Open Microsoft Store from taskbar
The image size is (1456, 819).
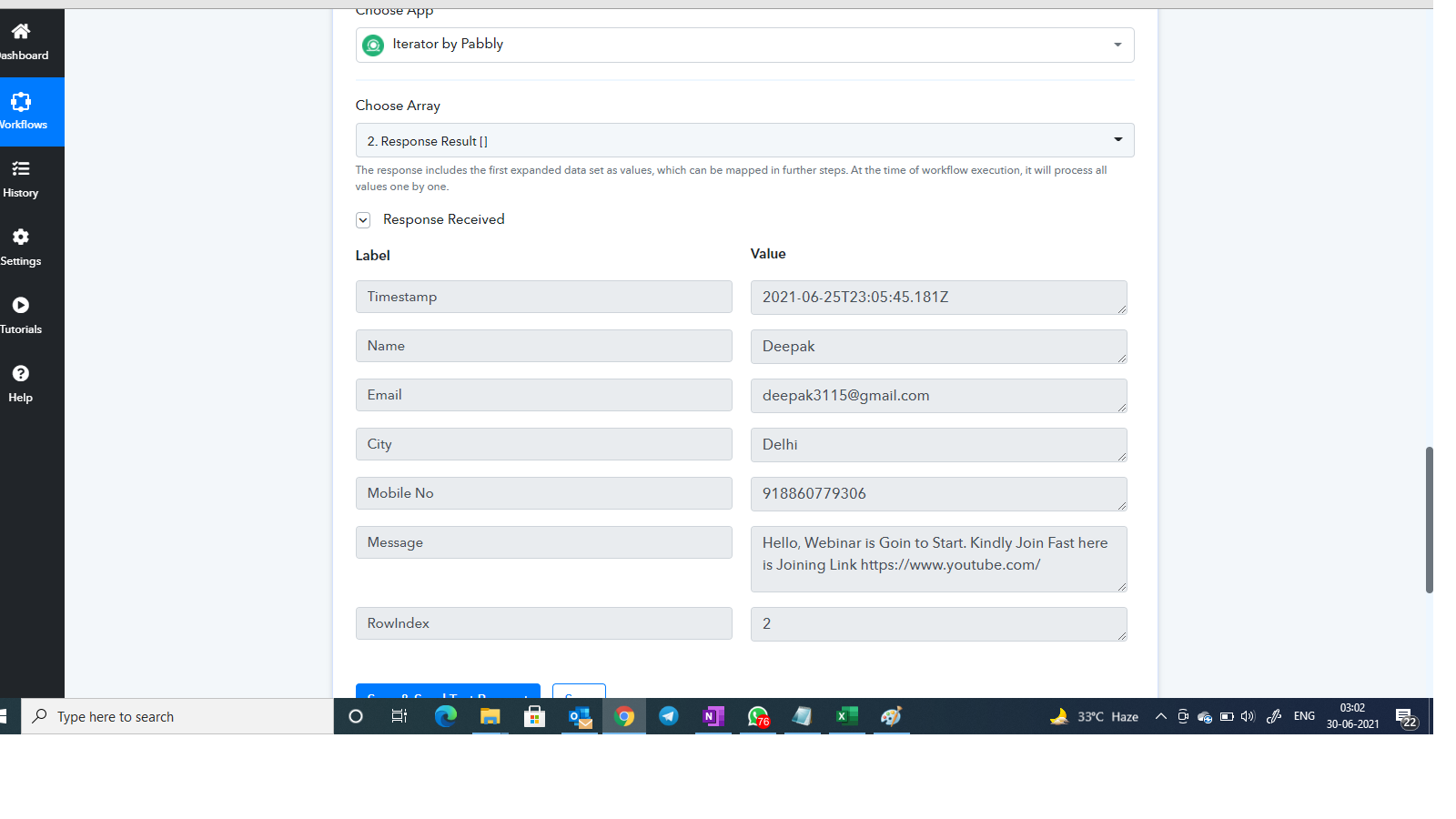[x=534, y=716]
